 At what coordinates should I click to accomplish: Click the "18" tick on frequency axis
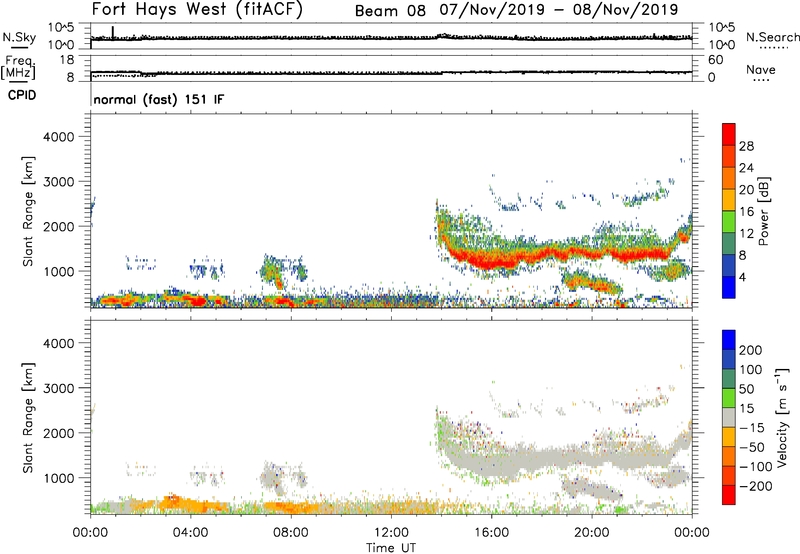67,60
